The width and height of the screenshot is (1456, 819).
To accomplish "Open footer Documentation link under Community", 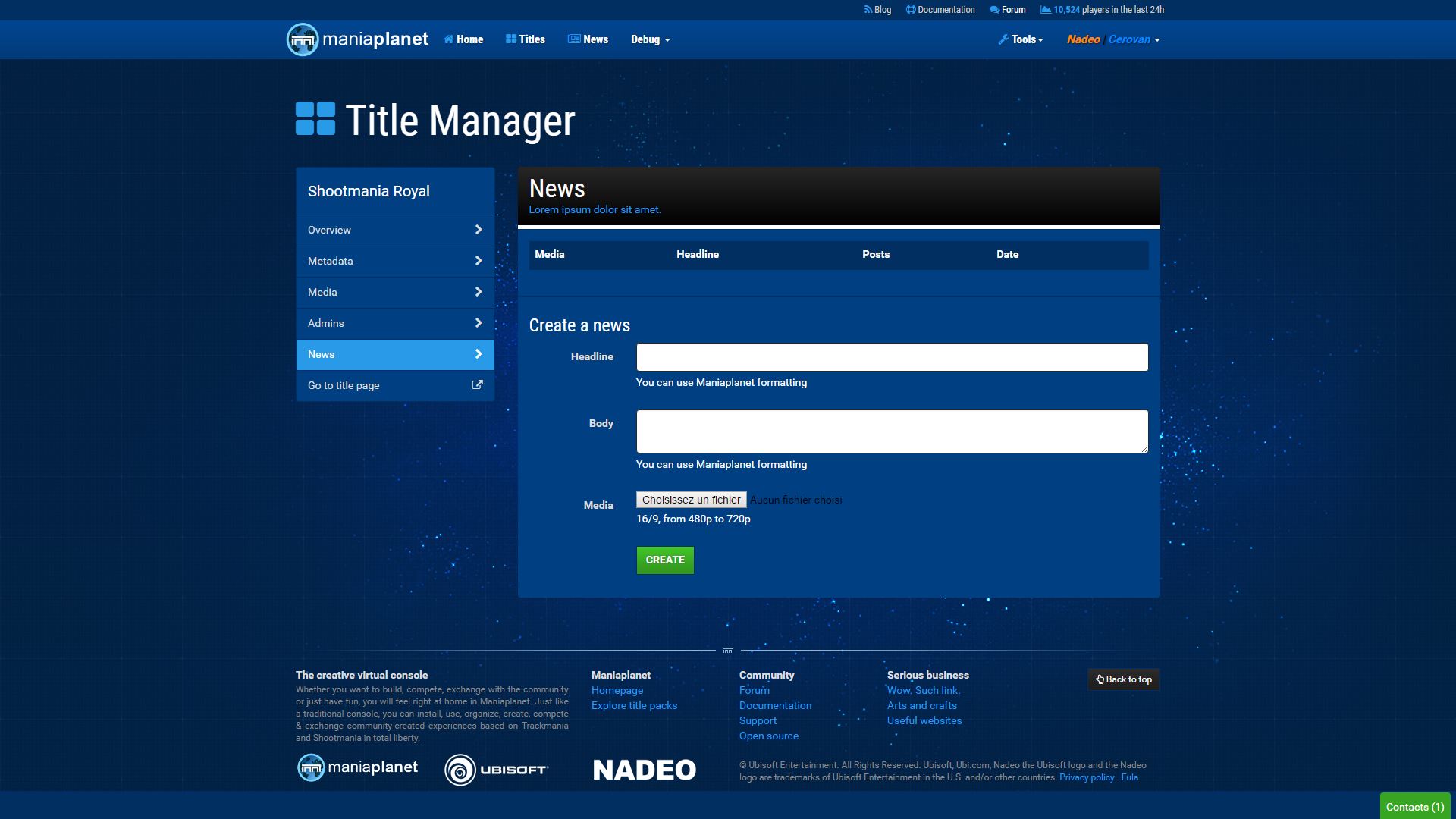I will coord(775,705).
